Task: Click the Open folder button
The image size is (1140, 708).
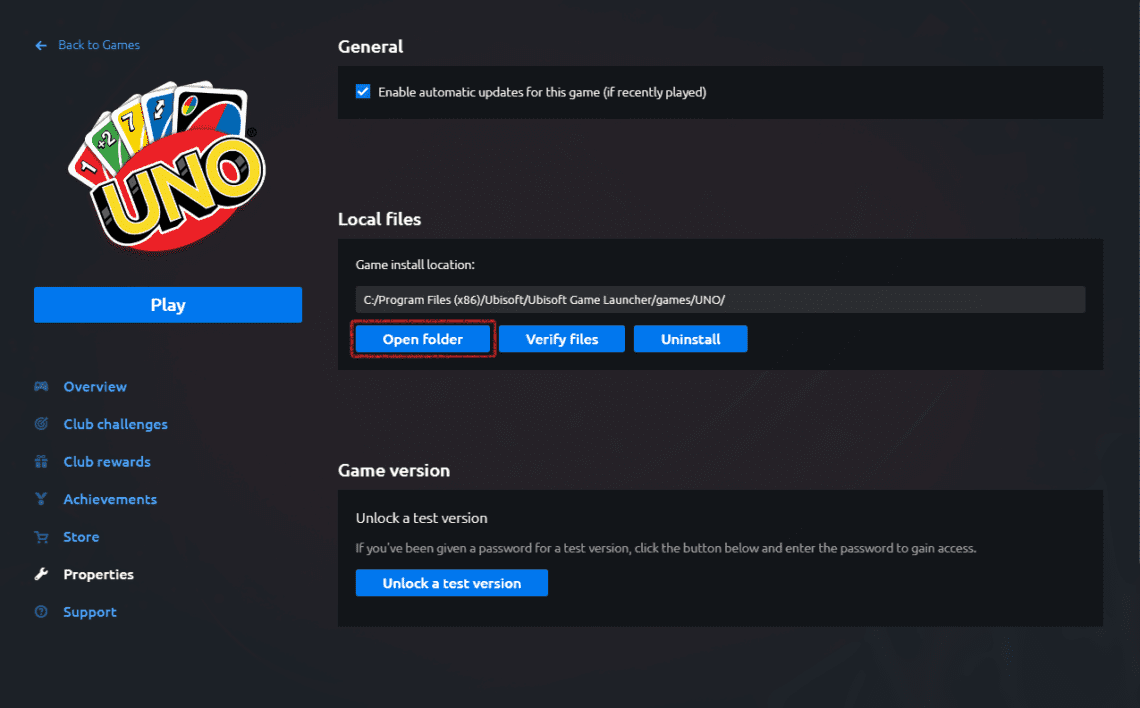Action: pos(422,338)
